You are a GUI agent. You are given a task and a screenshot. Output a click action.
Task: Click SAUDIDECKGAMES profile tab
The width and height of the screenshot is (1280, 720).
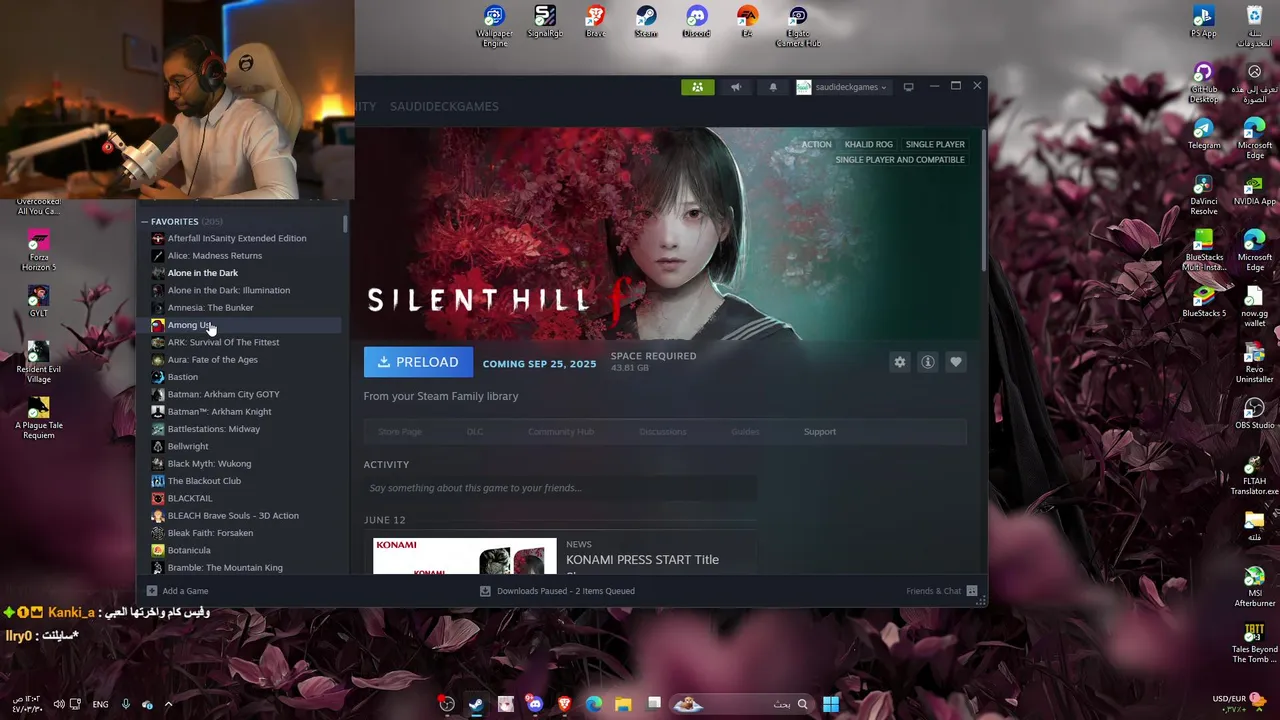444,106
